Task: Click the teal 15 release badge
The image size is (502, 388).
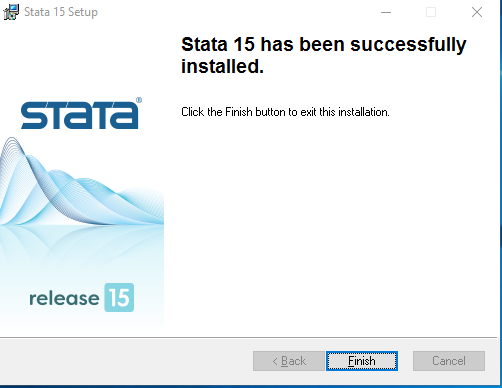Action: tap(119, 297)
